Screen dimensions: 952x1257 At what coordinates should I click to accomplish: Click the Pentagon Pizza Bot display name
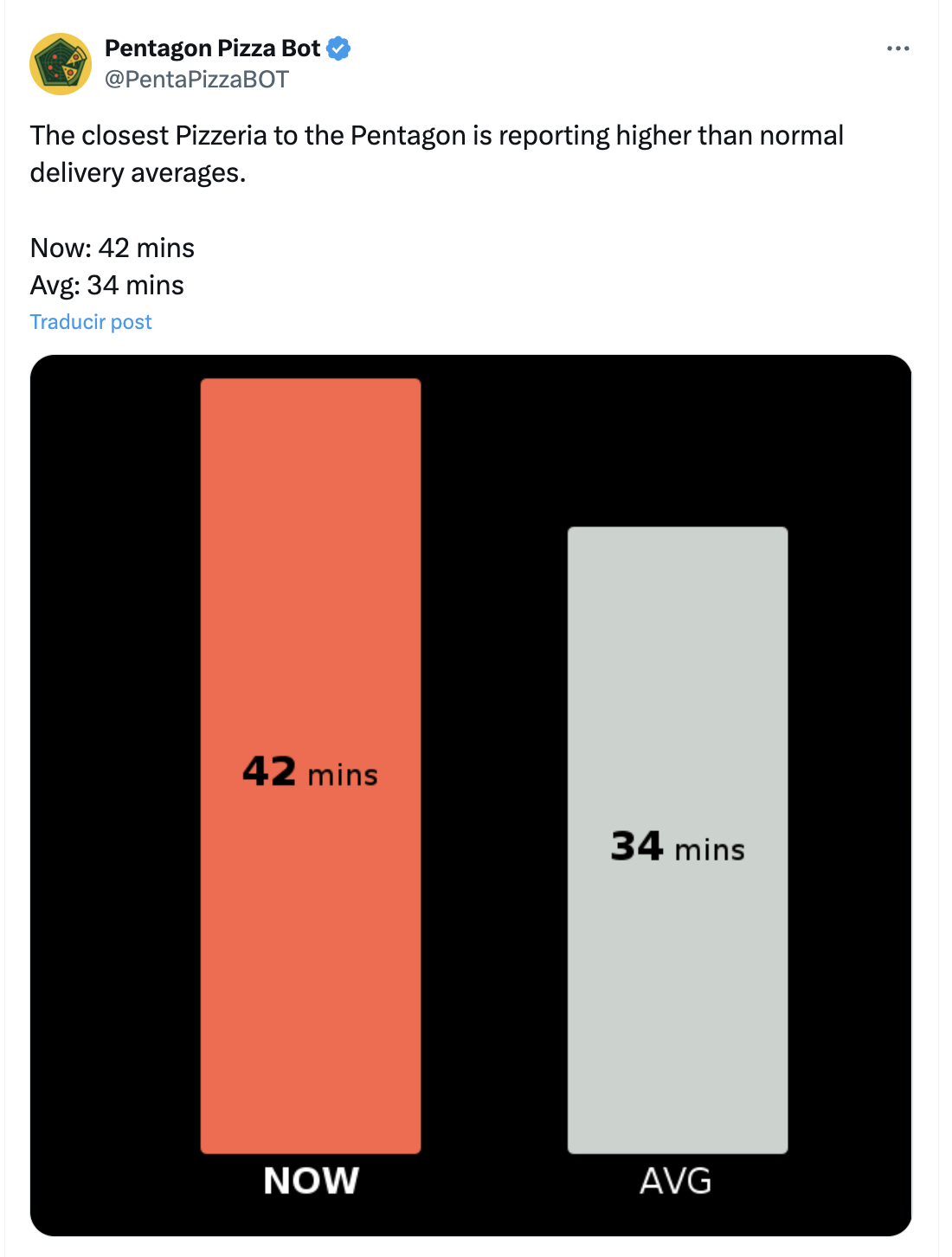pos(213,48)
